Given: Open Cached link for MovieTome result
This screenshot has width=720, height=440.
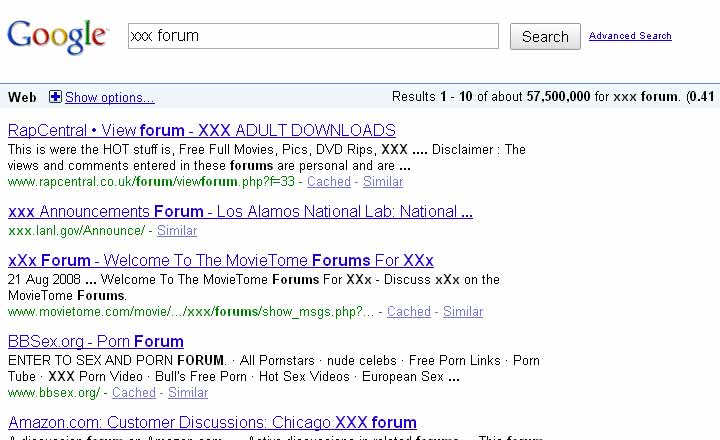Looking at the screenshot, I should [x=409, y=312].
